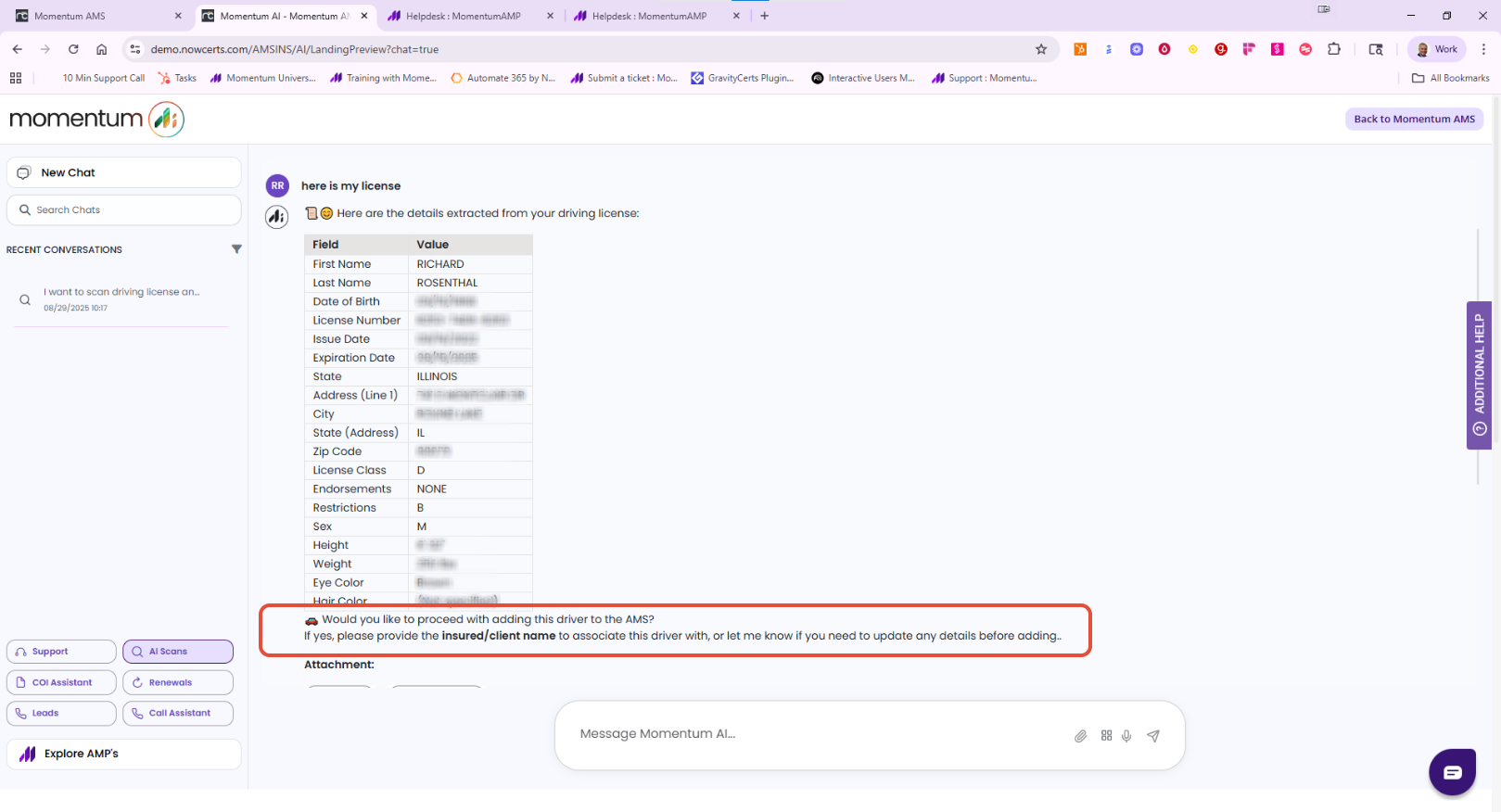The height and width of the screenshot is (812, 1501).
Task: Open the GravityCerts Plugin bookmark
Action: pos(743,78)
